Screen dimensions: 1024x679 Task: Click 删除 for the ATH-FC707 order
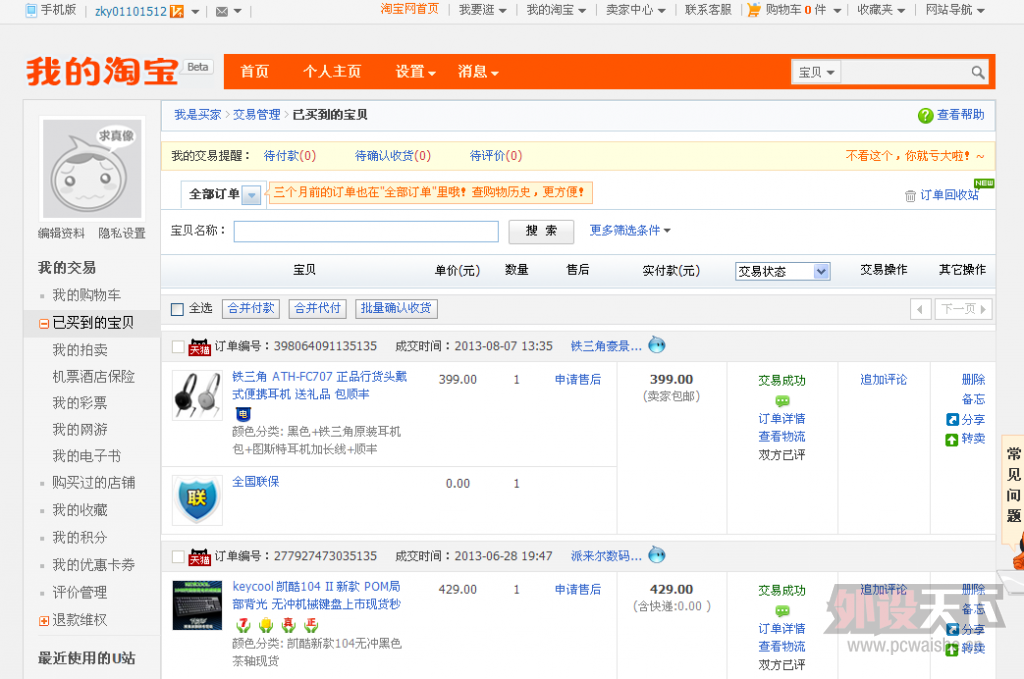(973, 380)
